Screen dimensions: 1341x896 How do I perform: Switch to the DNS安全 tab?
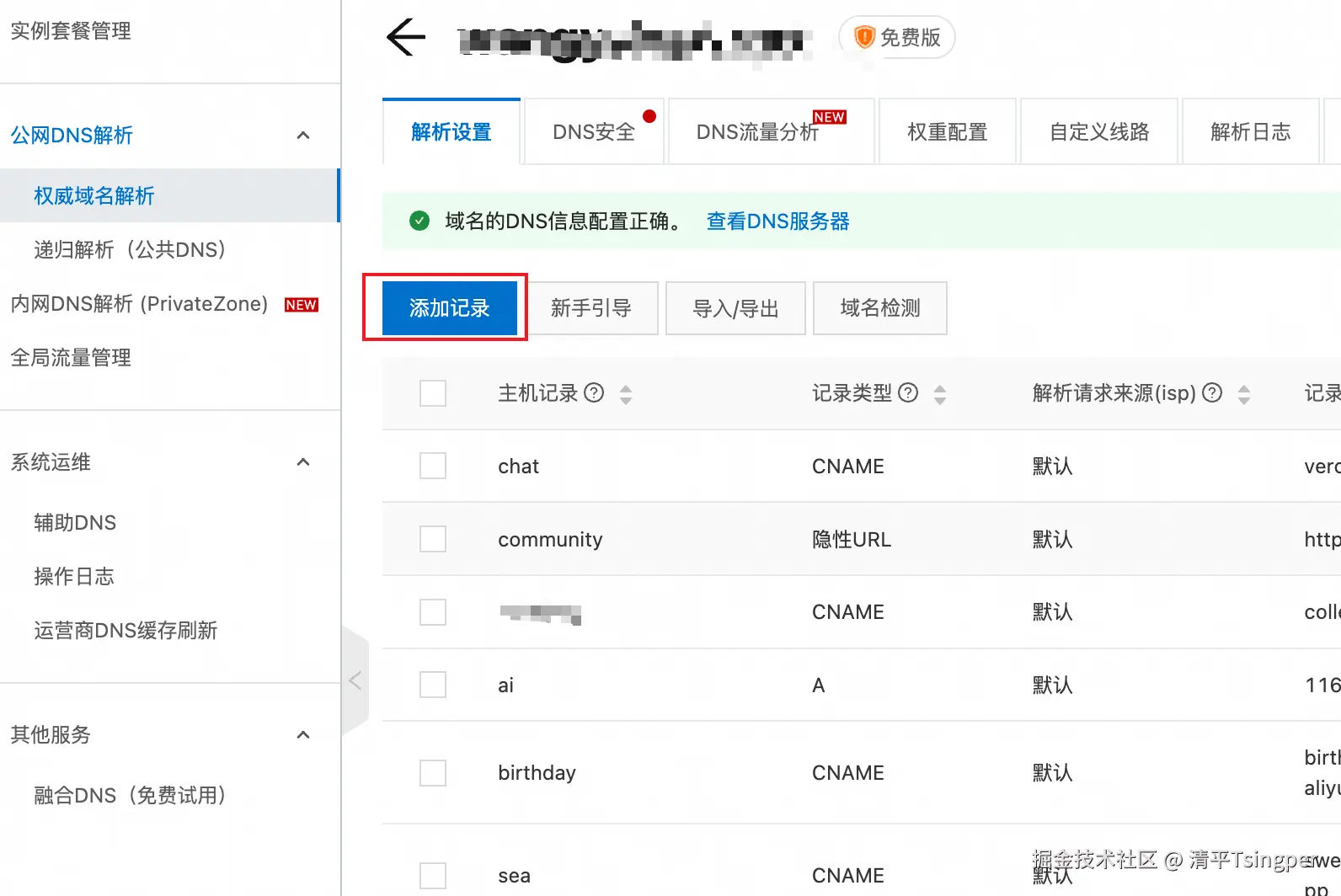tap(594, 132)
